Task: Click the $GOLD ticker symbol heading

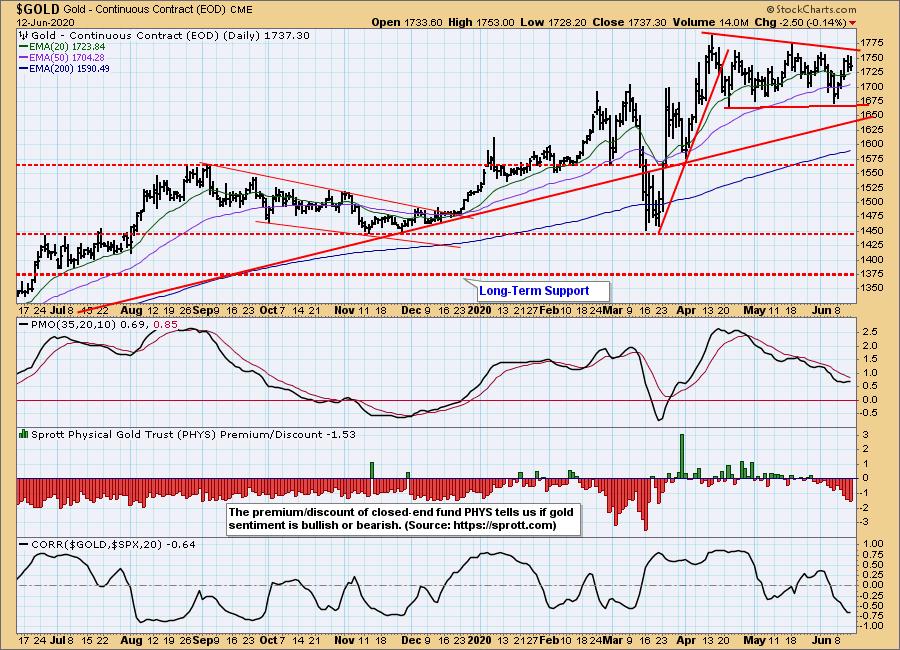Action: [38, 9]
